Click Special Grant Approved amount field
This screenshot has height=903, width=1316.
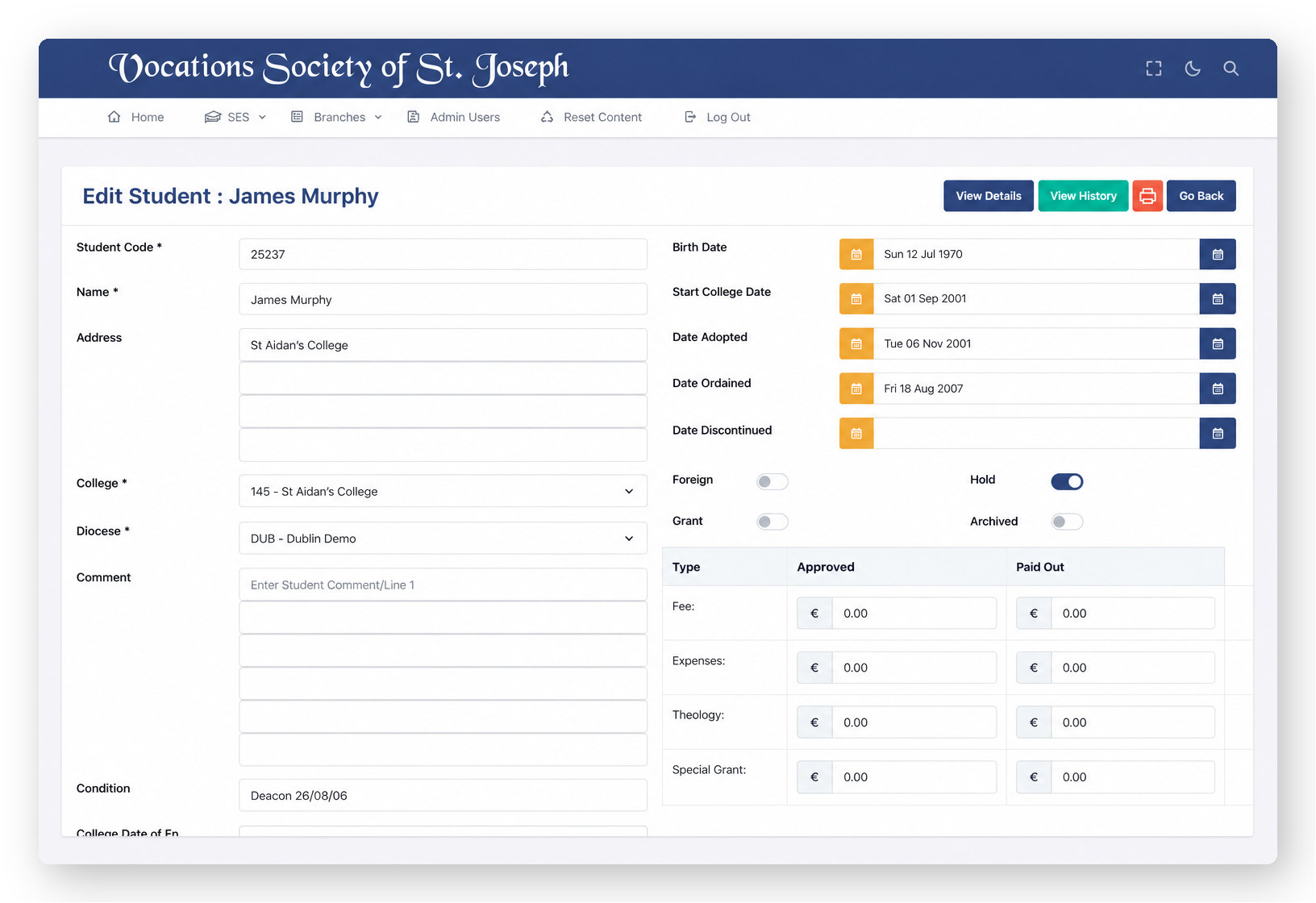pyautogui.click(x=914, y=777)
